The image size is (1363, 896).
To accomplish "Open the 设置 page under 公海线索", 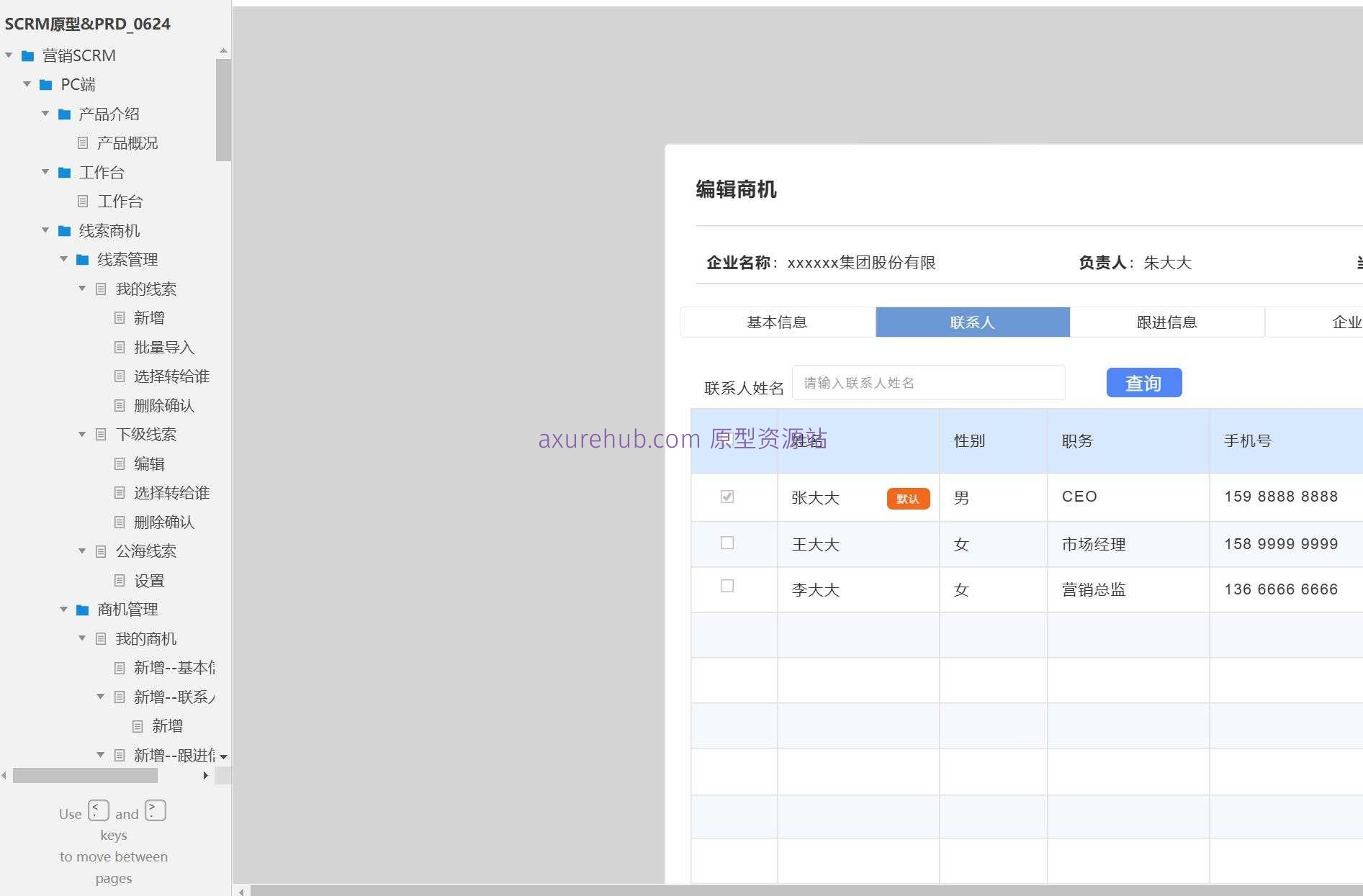I will pos(119,580).
